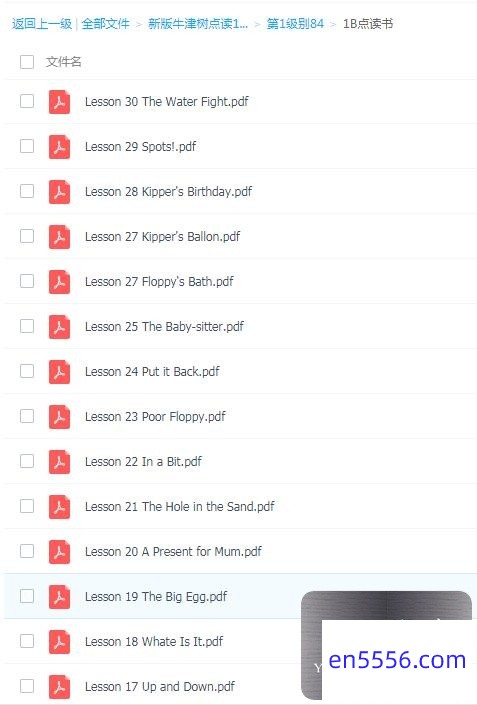Click PDF icon for Floppy's Bath file
Image resolution: width=477 pixels, height=705 pixels.
click(59, 281)
